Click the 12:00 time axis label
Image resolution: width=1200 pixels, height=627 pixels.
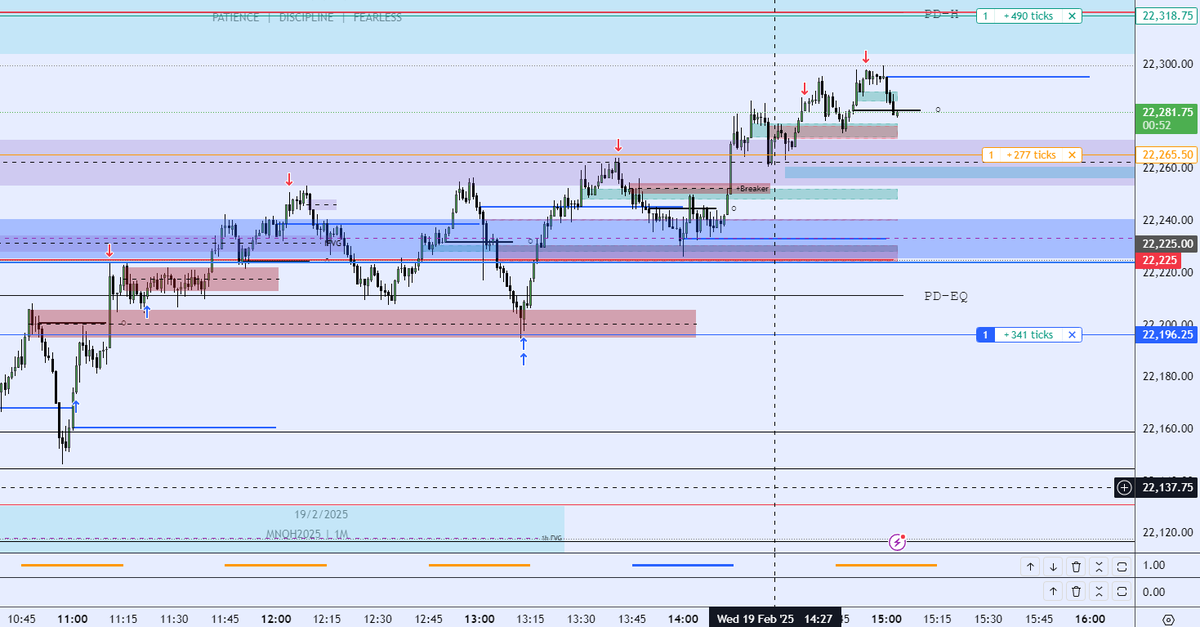click(276, 619)
